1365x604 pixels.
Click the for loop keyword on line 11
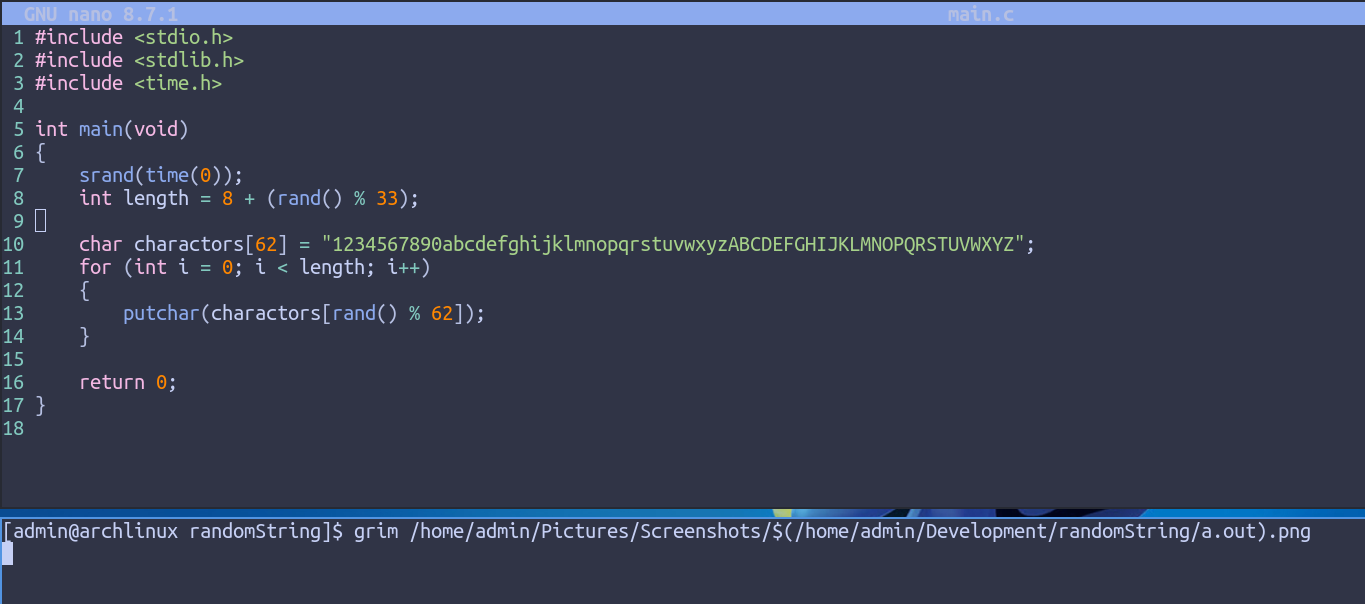coord(95,267)
